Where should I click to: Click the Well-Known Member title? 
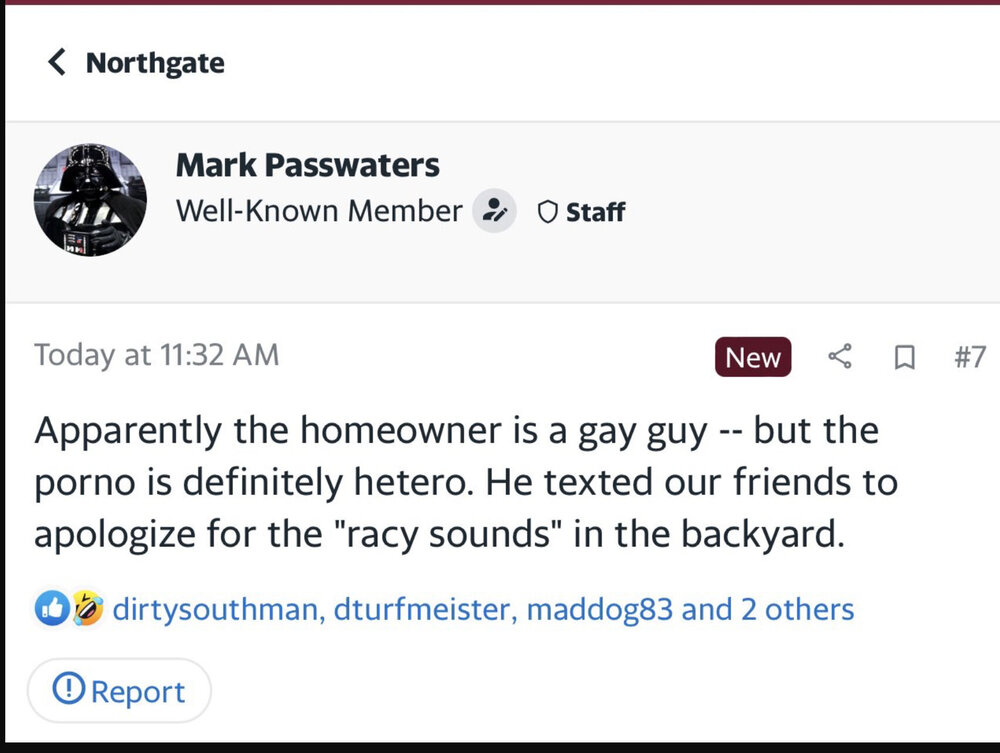point(319,211)
